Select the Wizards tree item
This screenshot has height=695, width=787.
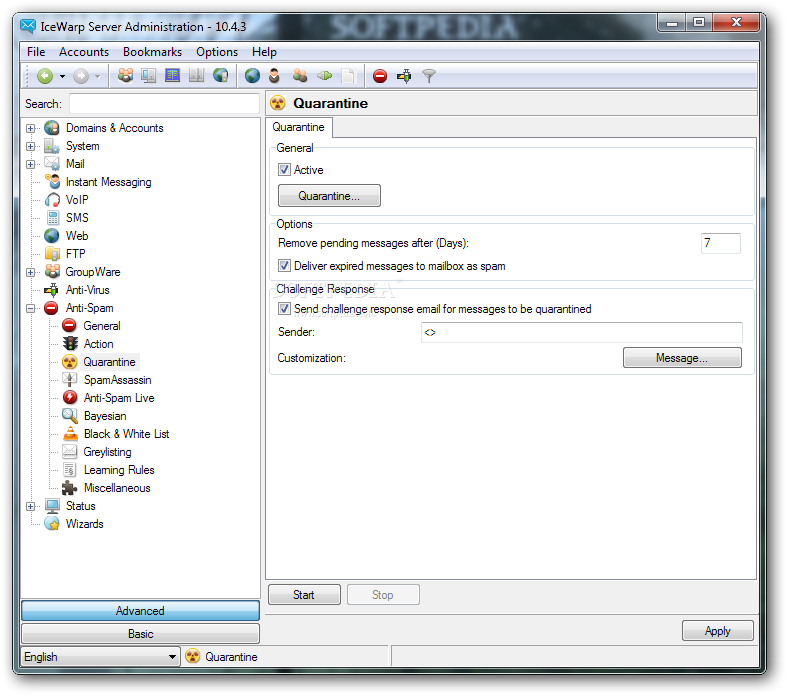point(84,524)
